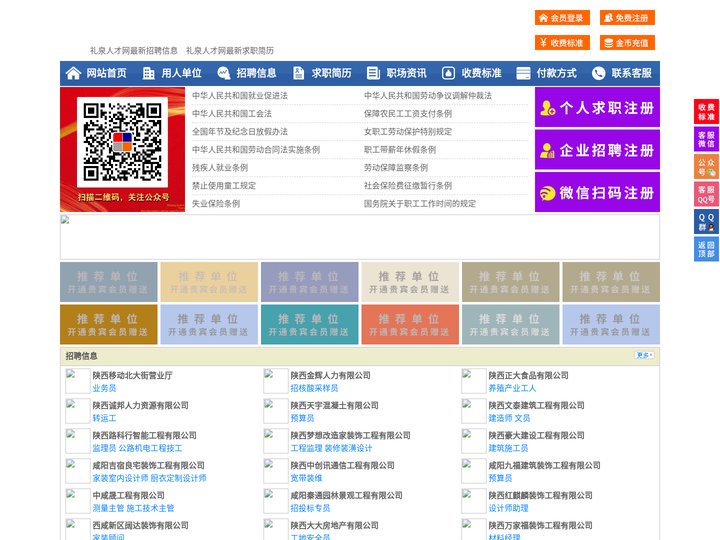Screen dimensions: 720x540
Task: Open the 招聘信息 menu item
Action: 256,73
